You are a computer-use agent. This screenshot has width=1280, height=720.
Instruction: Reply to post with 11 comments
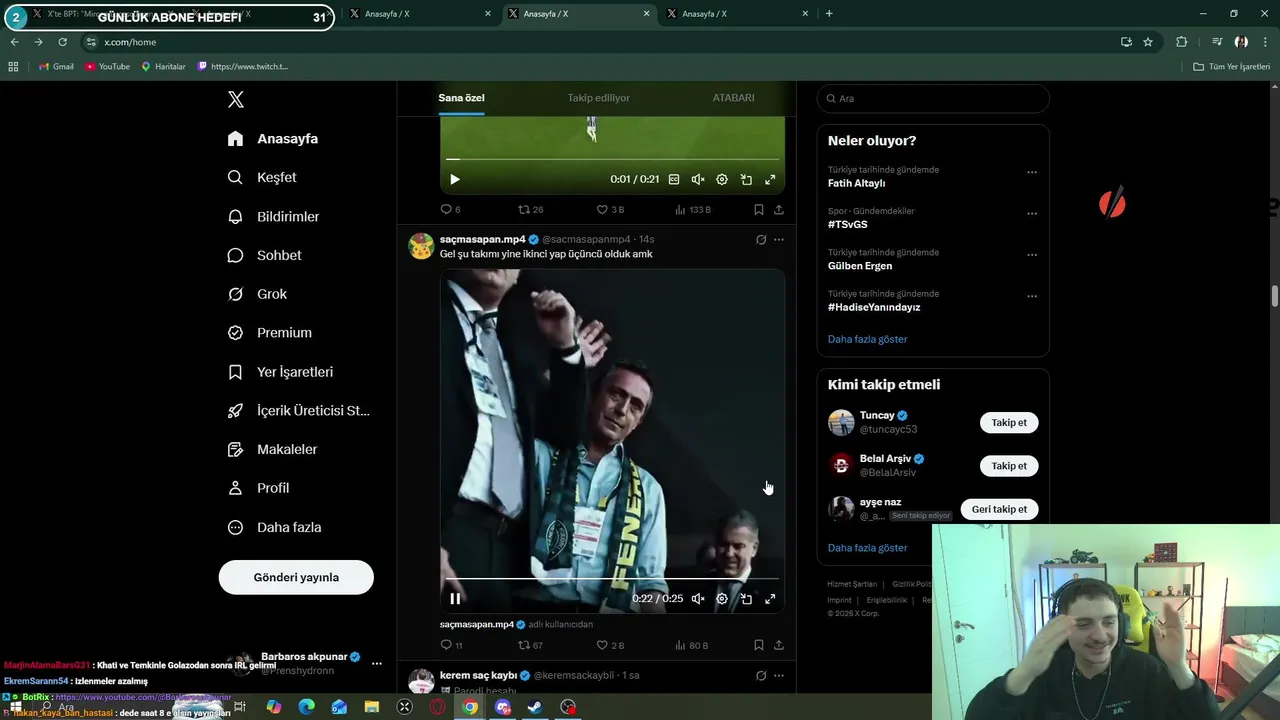[451, 645]
